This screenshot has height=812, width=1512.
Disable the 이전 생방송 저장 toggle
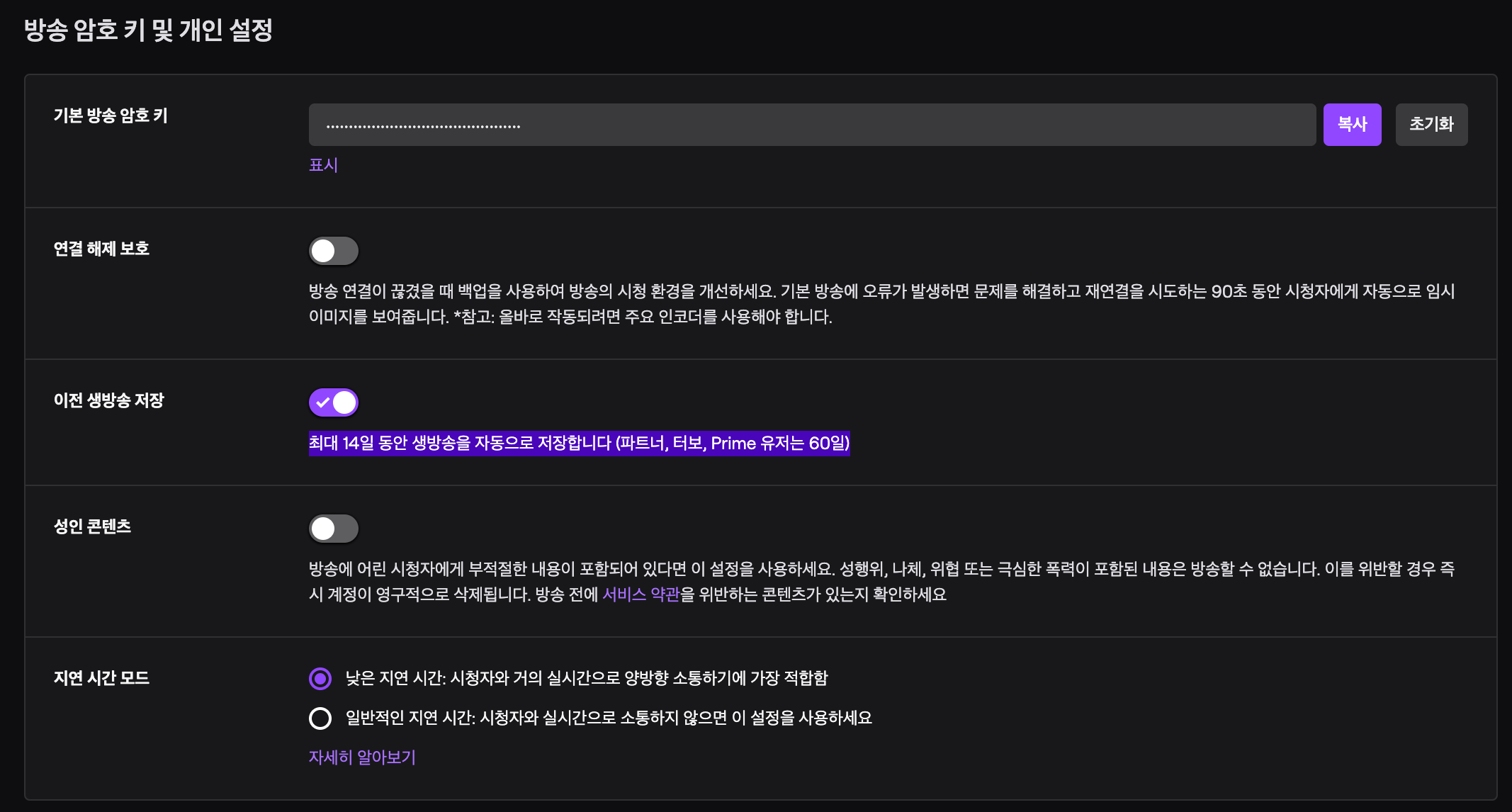tap(334, 402)
